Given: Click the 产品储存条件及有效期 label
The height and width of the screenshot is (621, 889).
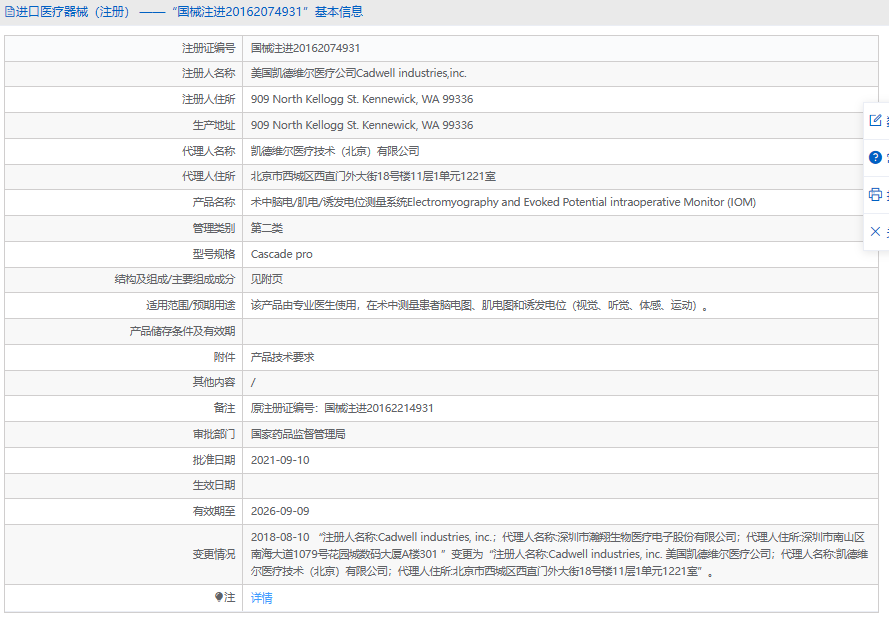Looking at the screenshot, I should point(182,331).
